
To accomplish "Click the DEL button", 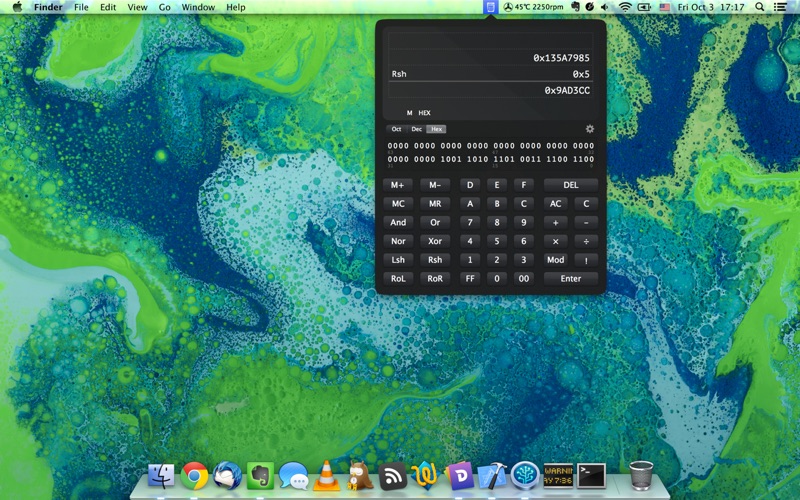I will 570,185.
